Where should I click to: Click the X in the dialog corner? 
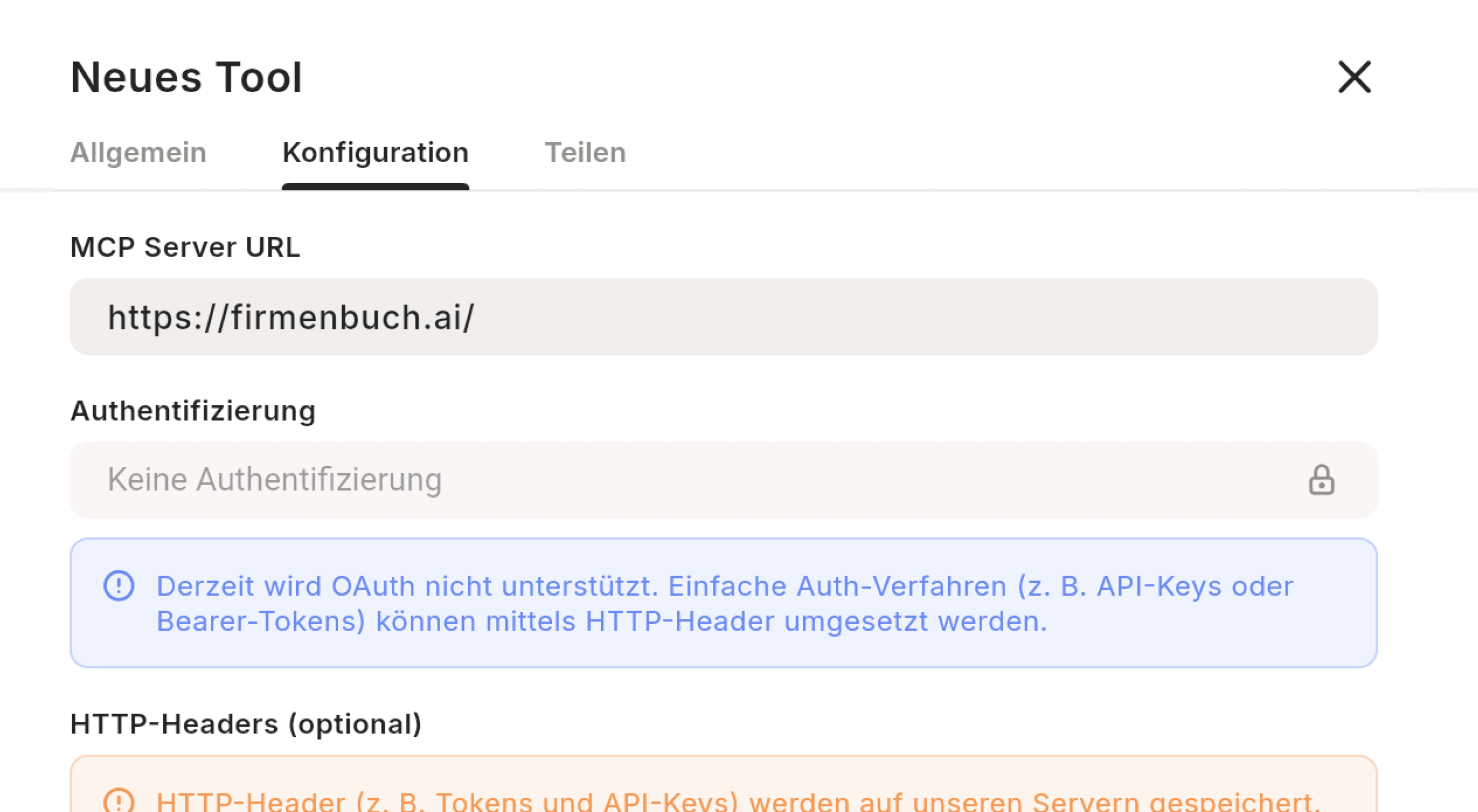click(1354, 77)
